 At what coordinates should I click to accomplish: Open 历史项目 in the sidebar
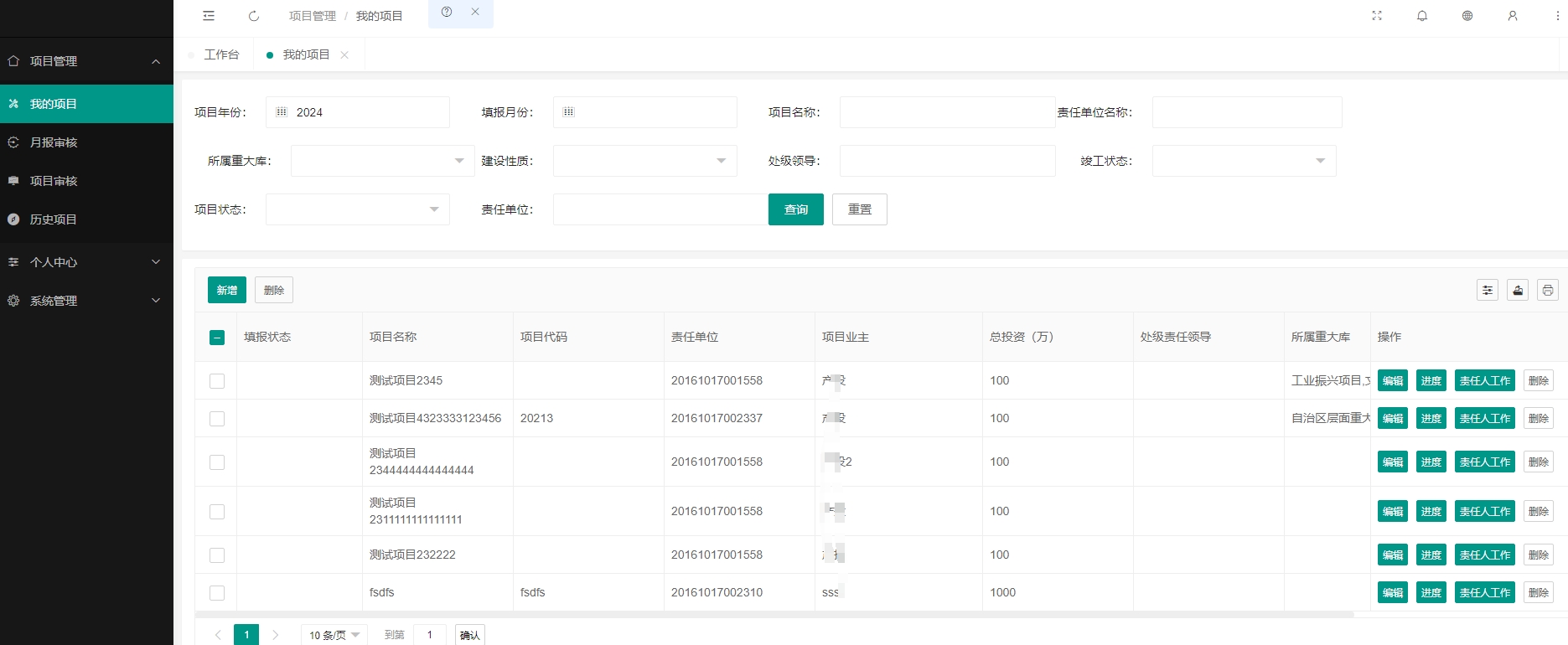tap(86, 219)
